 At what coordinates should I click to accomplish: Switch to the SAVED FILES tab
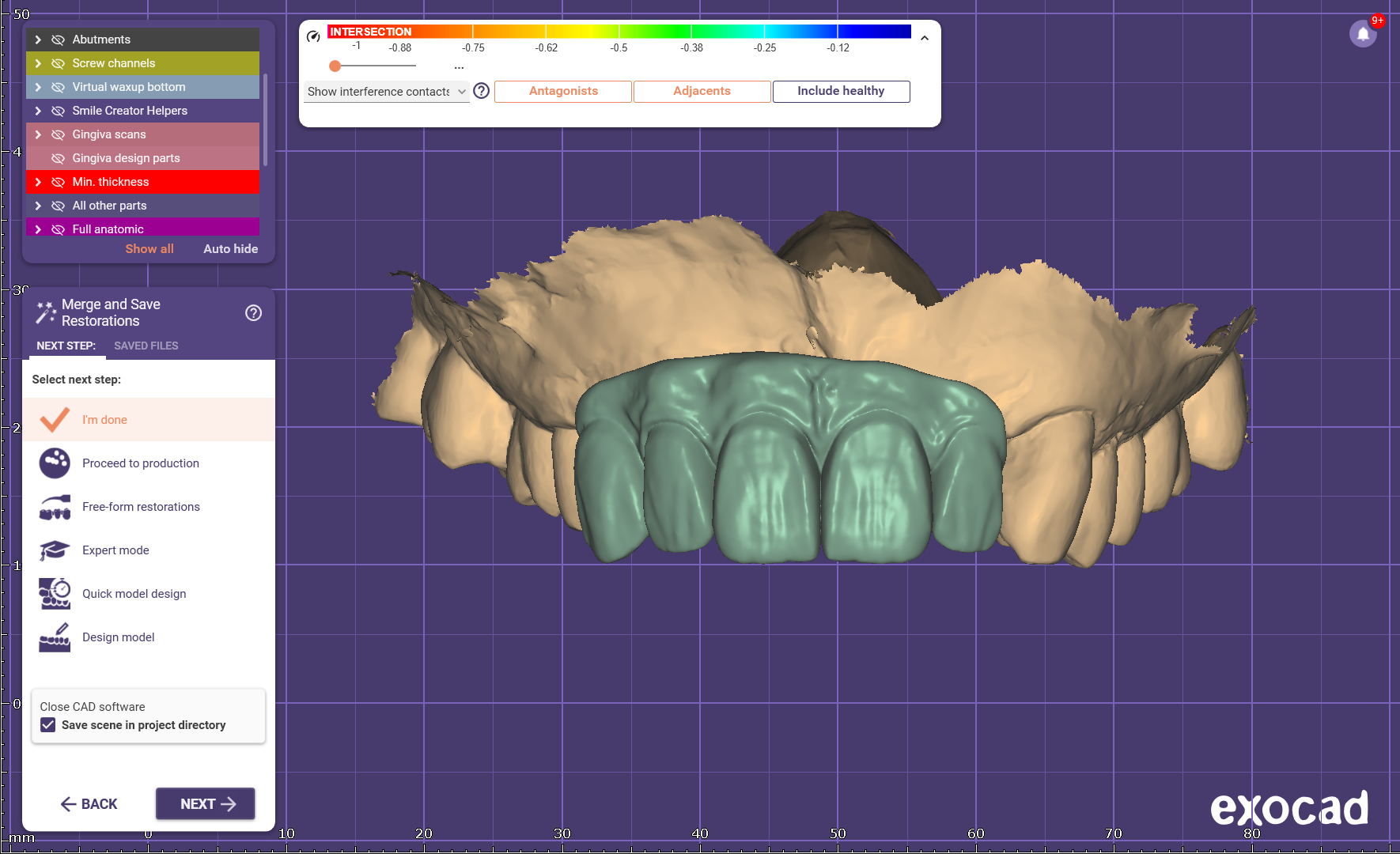pyautogui.click(x=146, y=346)
